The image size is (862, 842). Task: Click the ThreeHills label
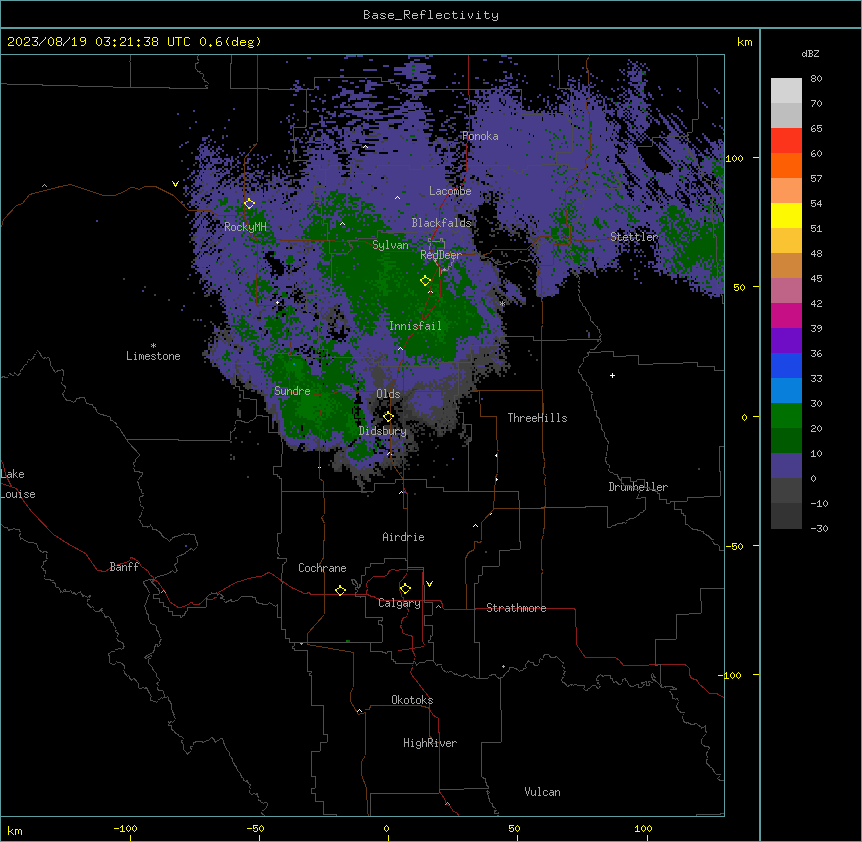coord(537,418)
